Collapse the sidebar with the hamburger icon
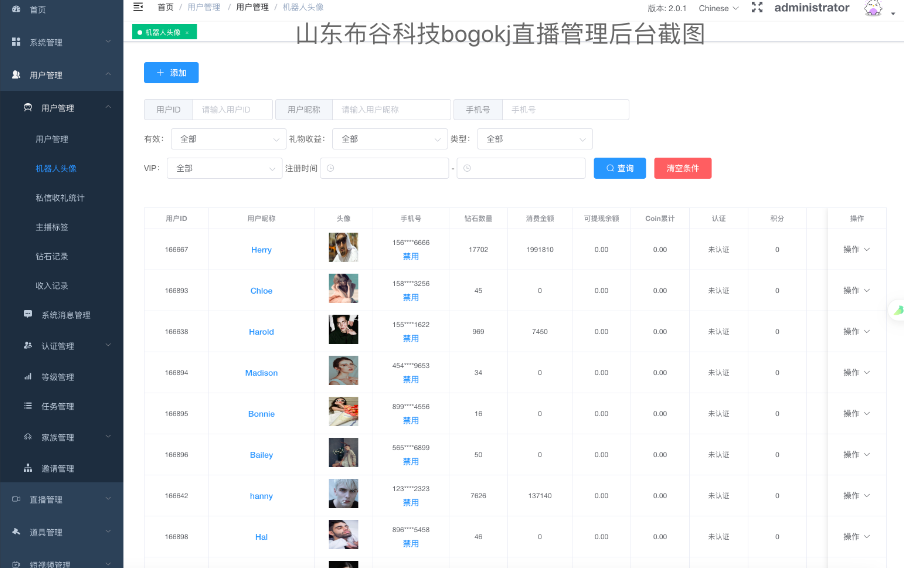Screen dimensions: 904x568 tap(138, 7)
